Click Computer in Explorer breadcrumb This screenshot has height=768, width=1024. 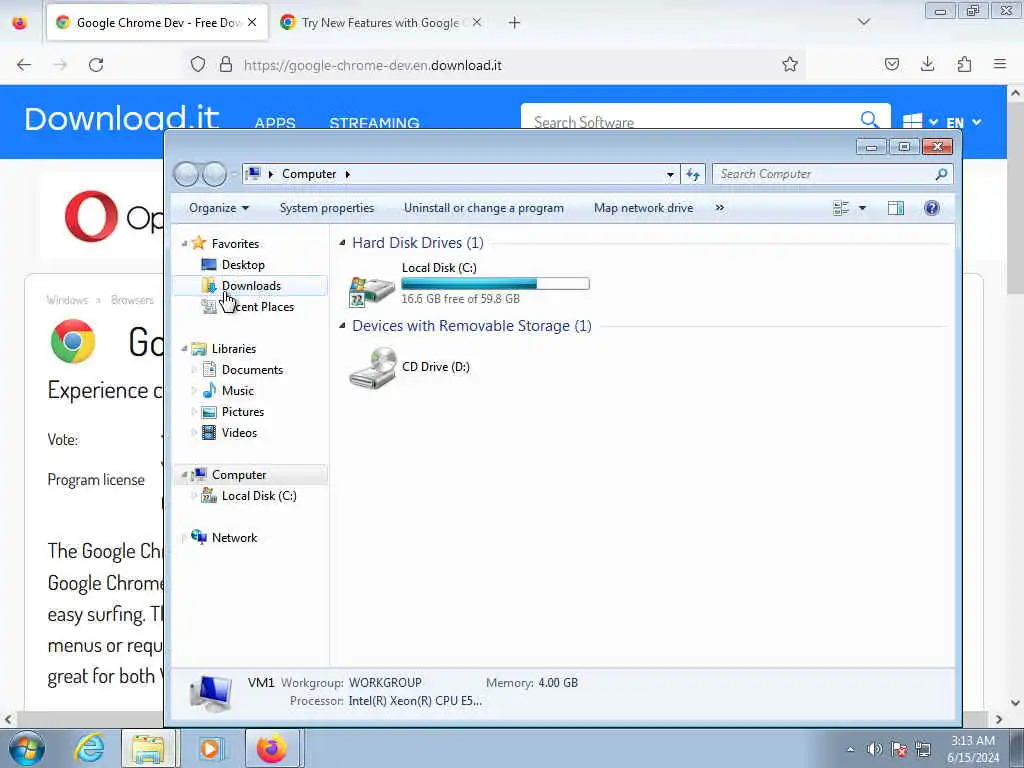coord(309,174)
